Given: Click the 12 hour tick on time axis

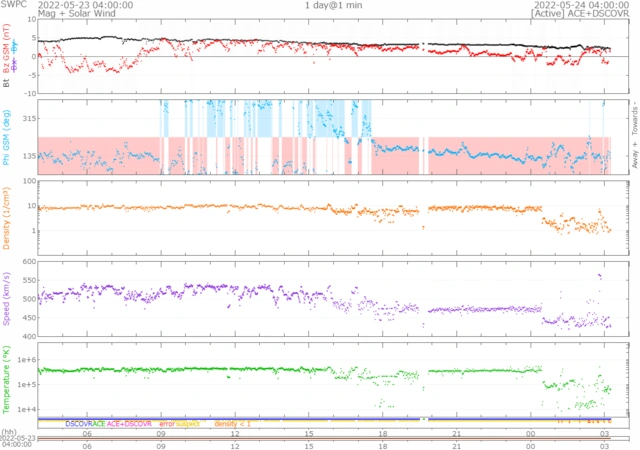Looking at the screenshot, I should [235, 432].
